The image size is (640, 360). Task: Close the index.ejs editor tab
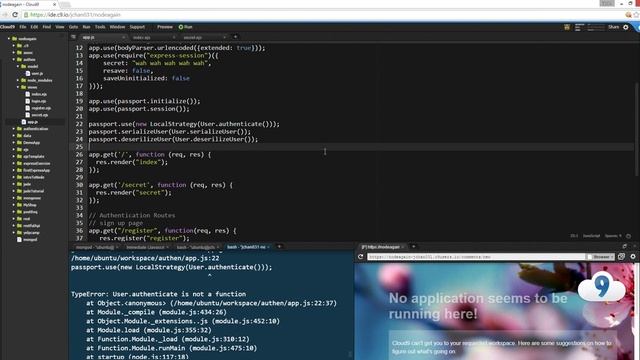pos(174,37)
